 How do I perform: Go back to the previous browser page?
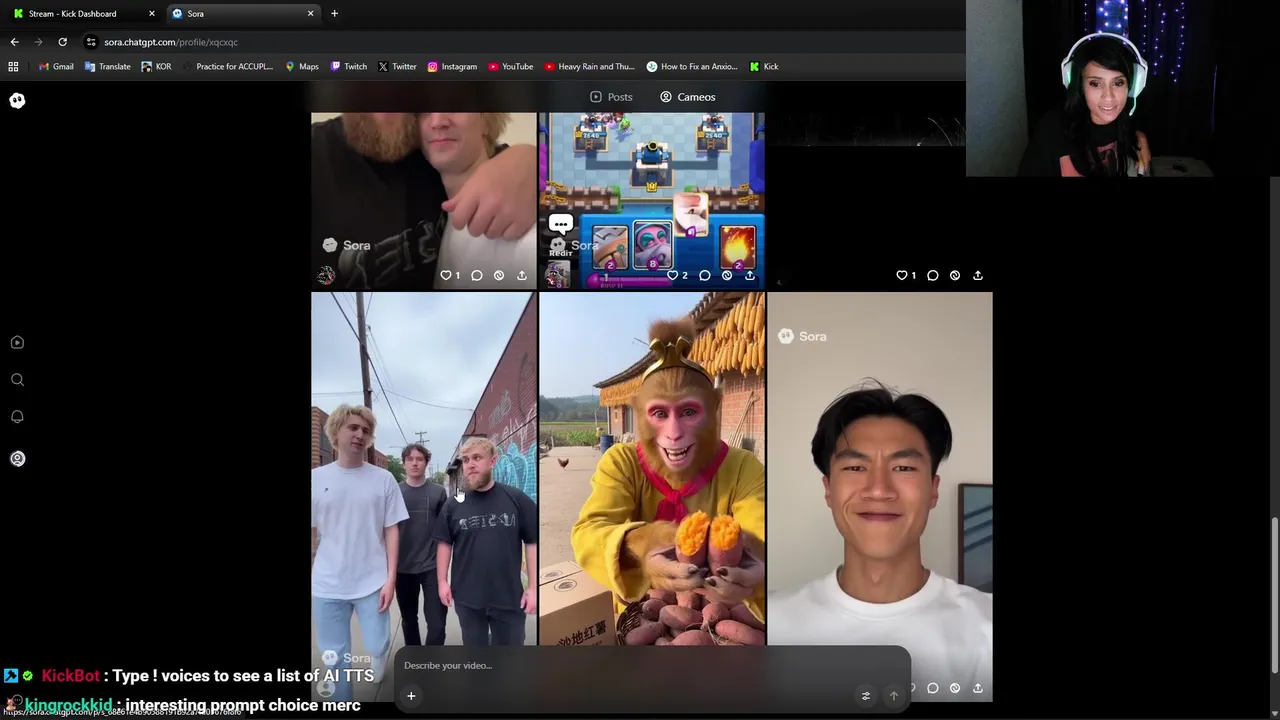tap(14, 42)
